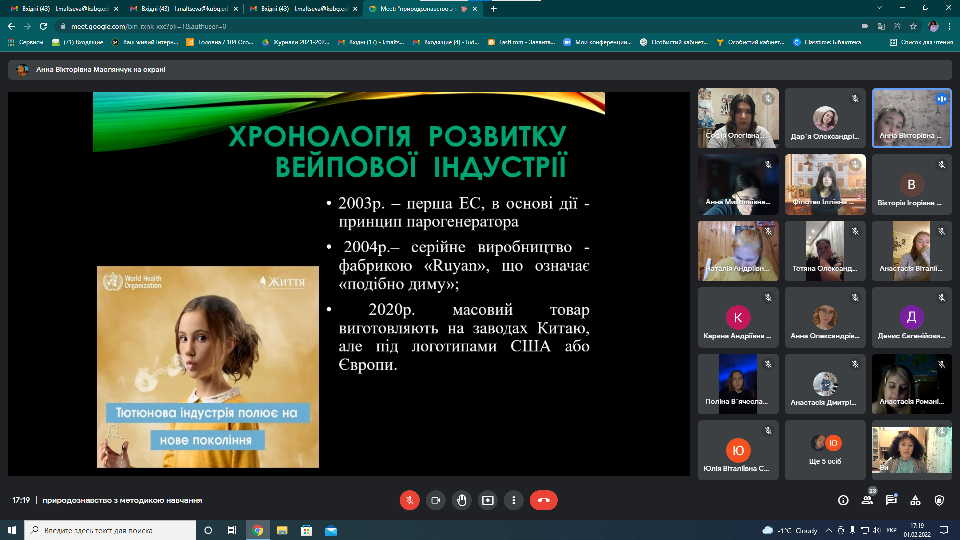Image resolution: width=960 pixels, height=540 pixels.
Task: Open a new browser tab with plus
Action: coord(493,8)
